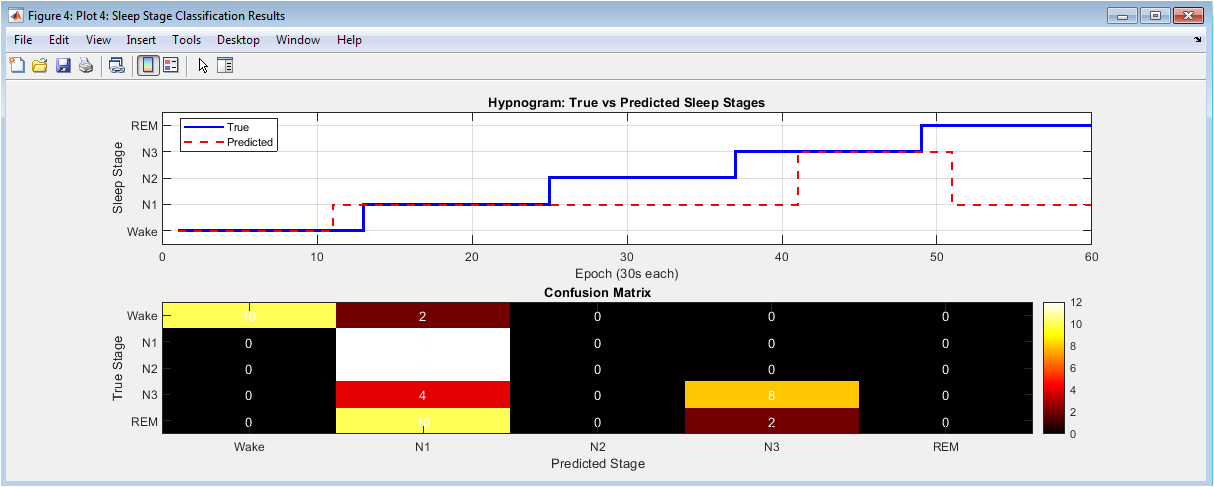
Task: Expand the Tools menu
Action: pos(186,40)
